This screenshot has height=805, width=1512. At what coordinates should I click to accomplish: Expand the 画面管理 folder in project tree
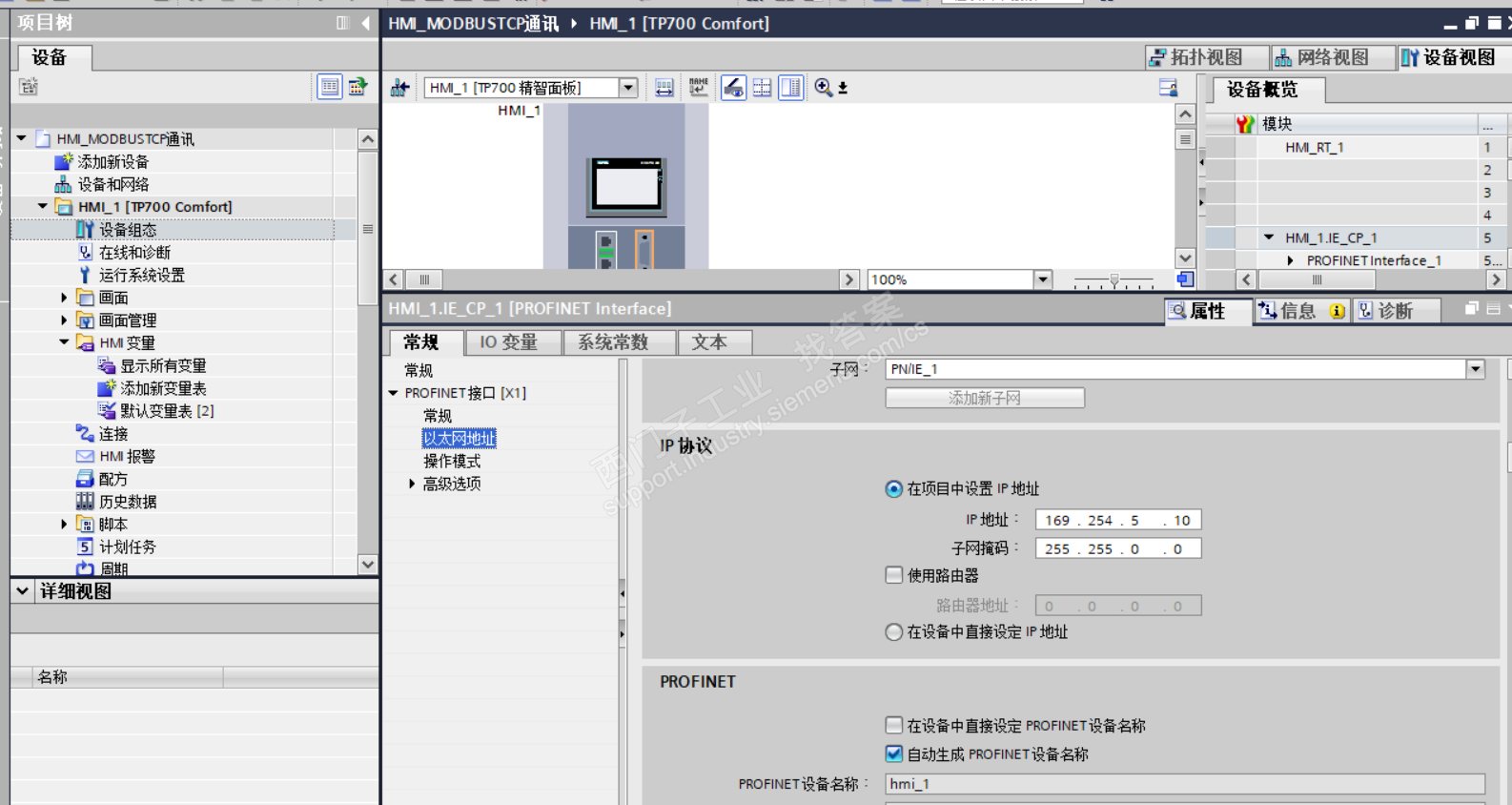click(x=64, y=320)
